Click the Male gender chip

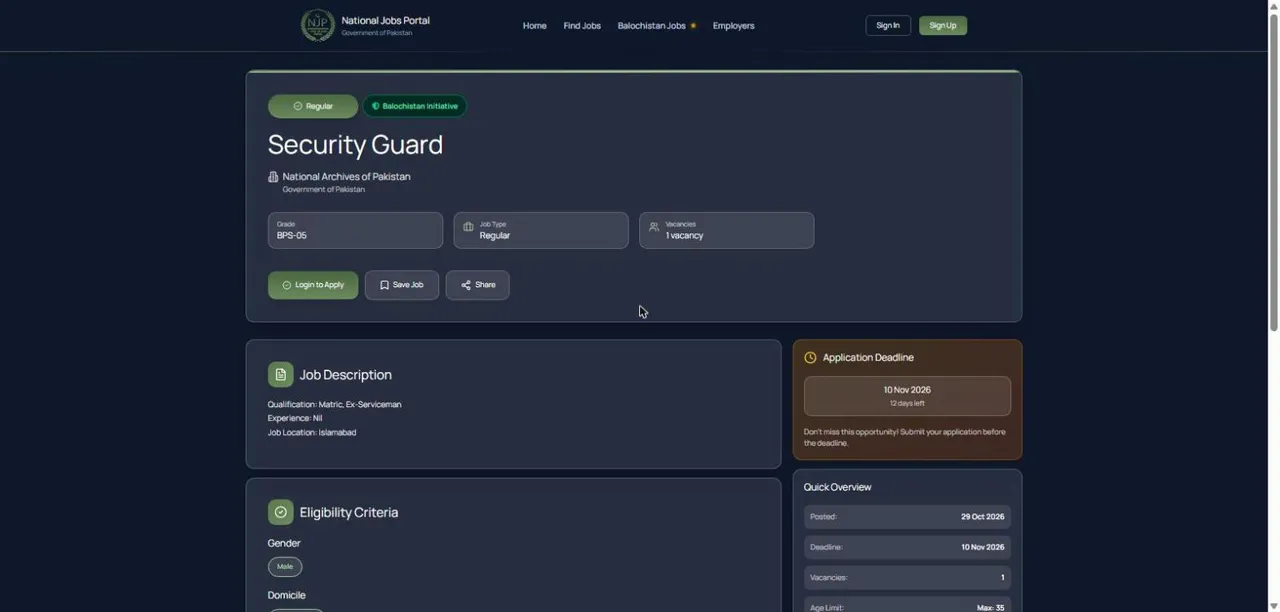pos(285,567)
